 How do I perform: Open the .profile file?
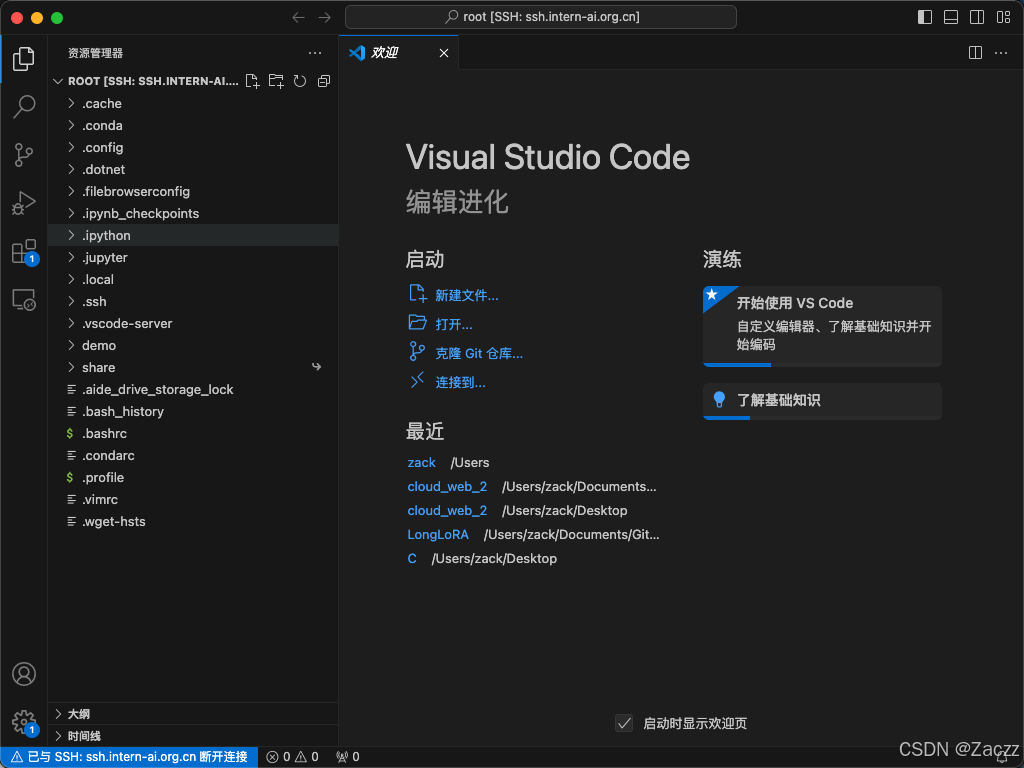pos(193,477)
